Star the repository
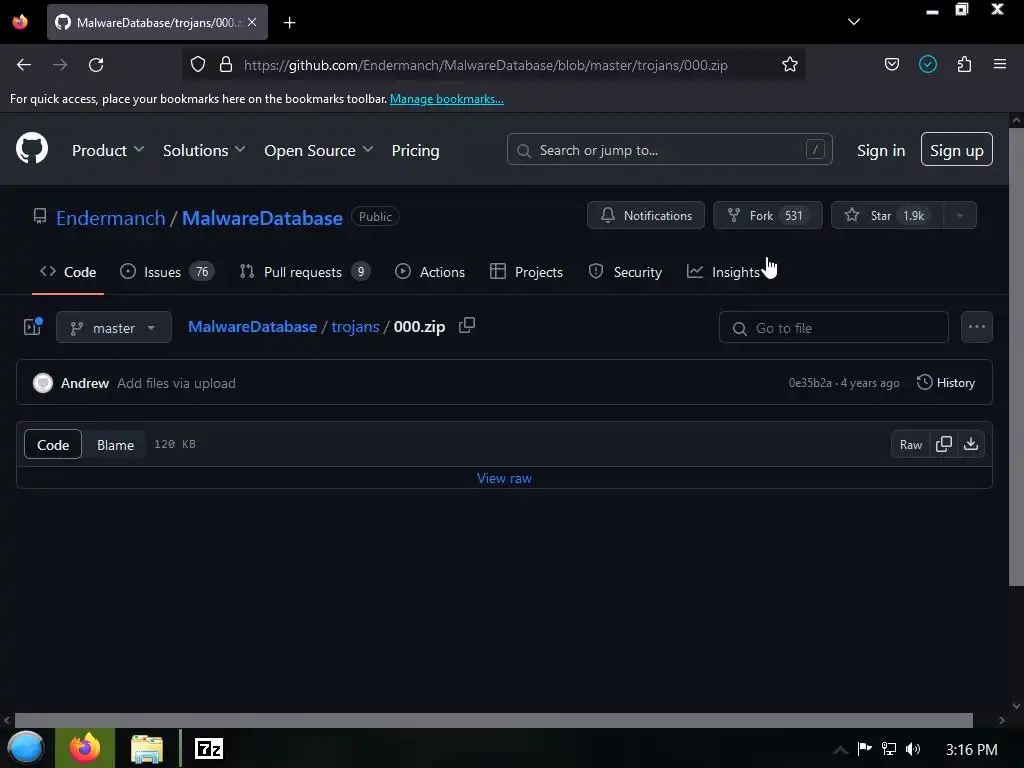The image size is (1024, 768). pos(888,216)
